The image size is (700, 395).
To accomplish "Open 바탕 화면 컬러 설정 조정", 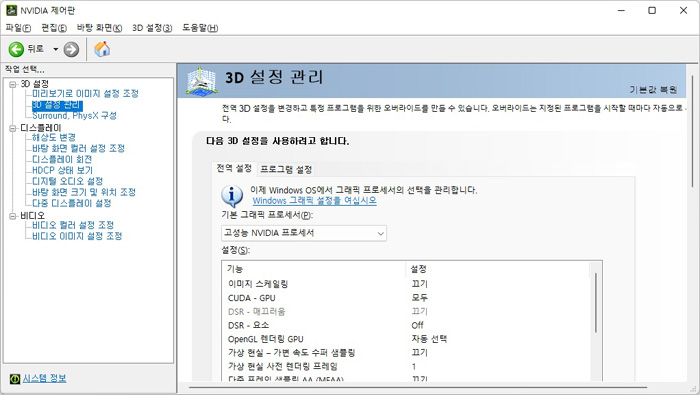I will pyautogui.click(x=78, y=149).
